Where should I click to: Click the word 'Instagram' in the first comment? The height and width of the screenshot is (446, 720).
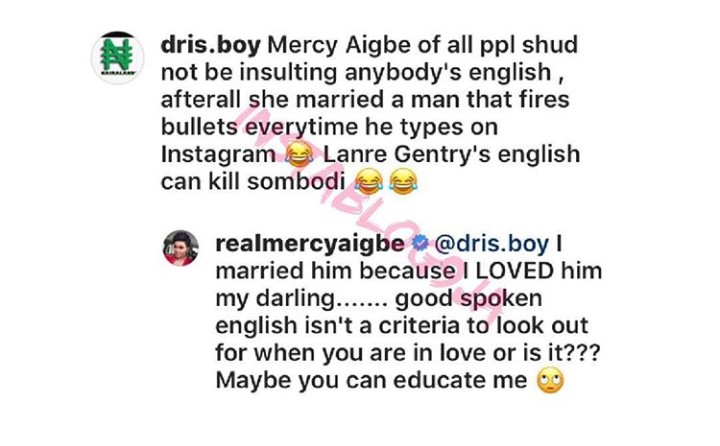pyautogui.click(x=219, y=155)
